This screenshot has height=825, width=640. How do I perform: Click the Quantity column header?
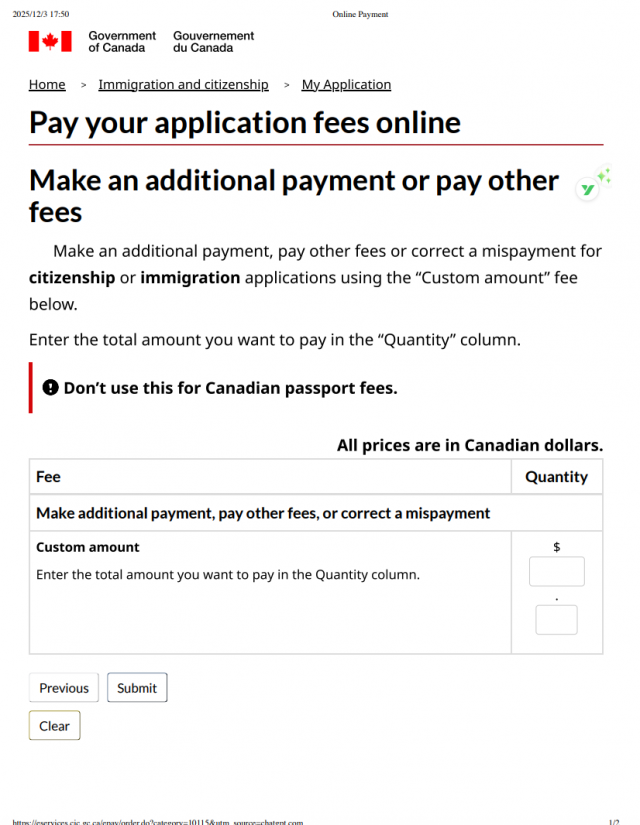(556, 477)
